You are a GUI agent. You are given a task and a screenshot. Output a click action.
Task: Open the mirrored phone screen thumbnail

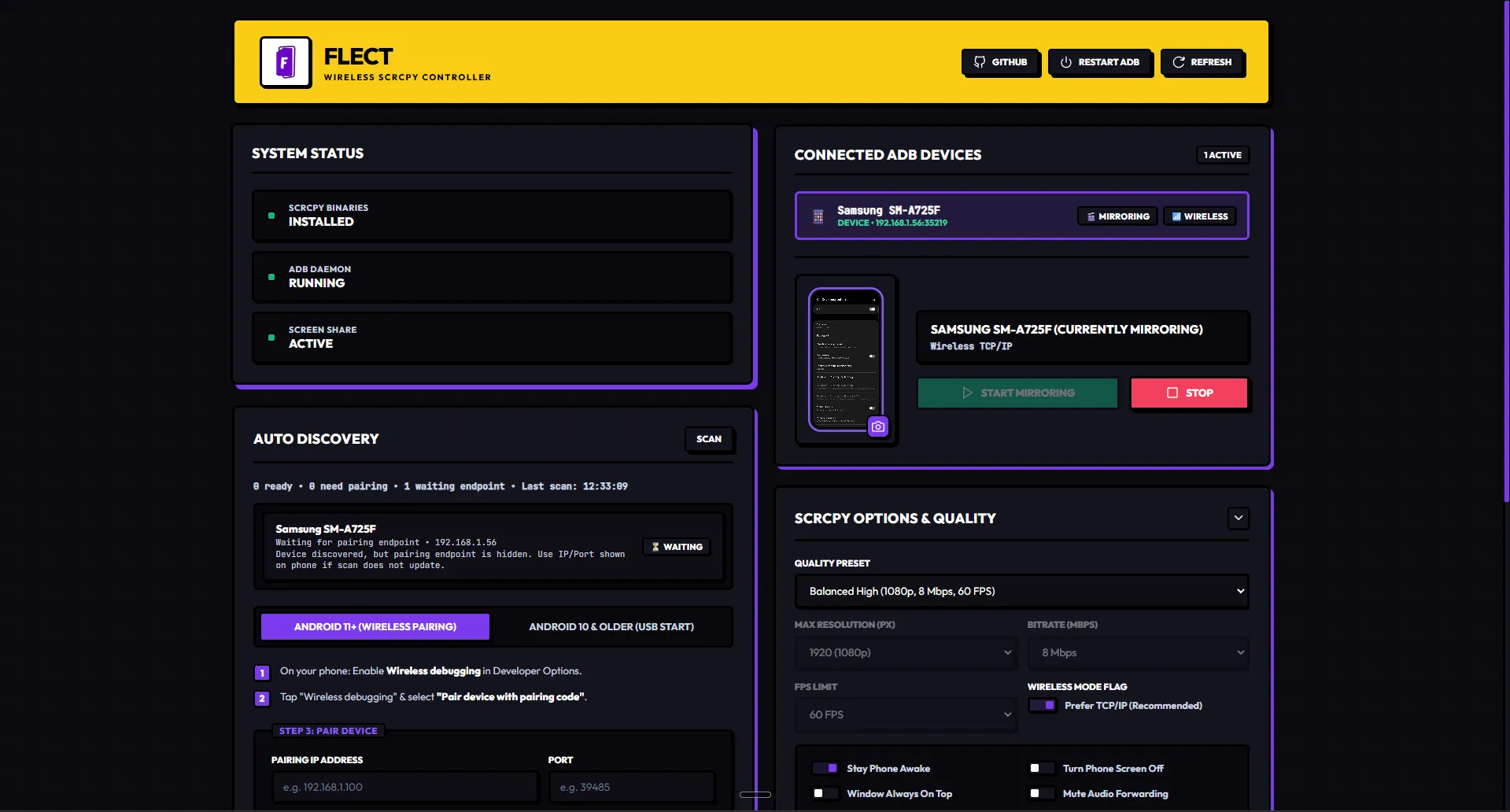coord(846,360)
